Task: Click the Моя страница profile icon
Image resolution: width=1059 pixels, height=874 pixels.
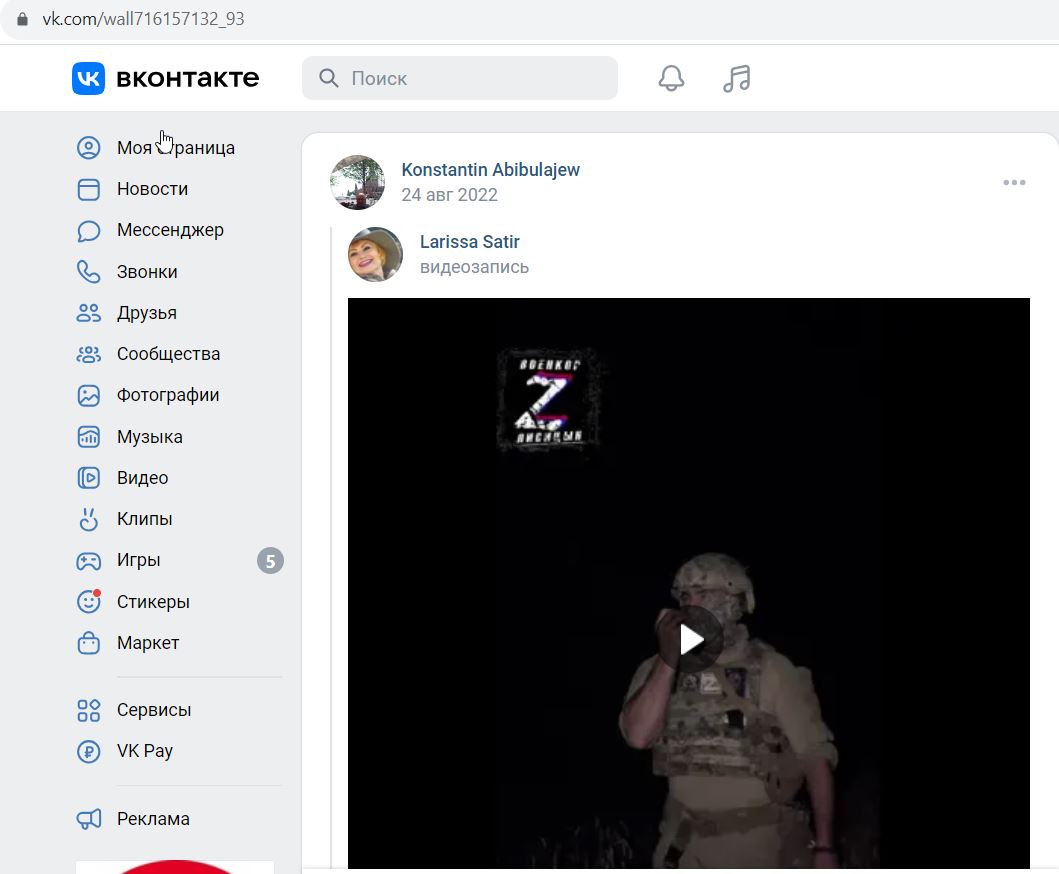Action: point(88,148)
